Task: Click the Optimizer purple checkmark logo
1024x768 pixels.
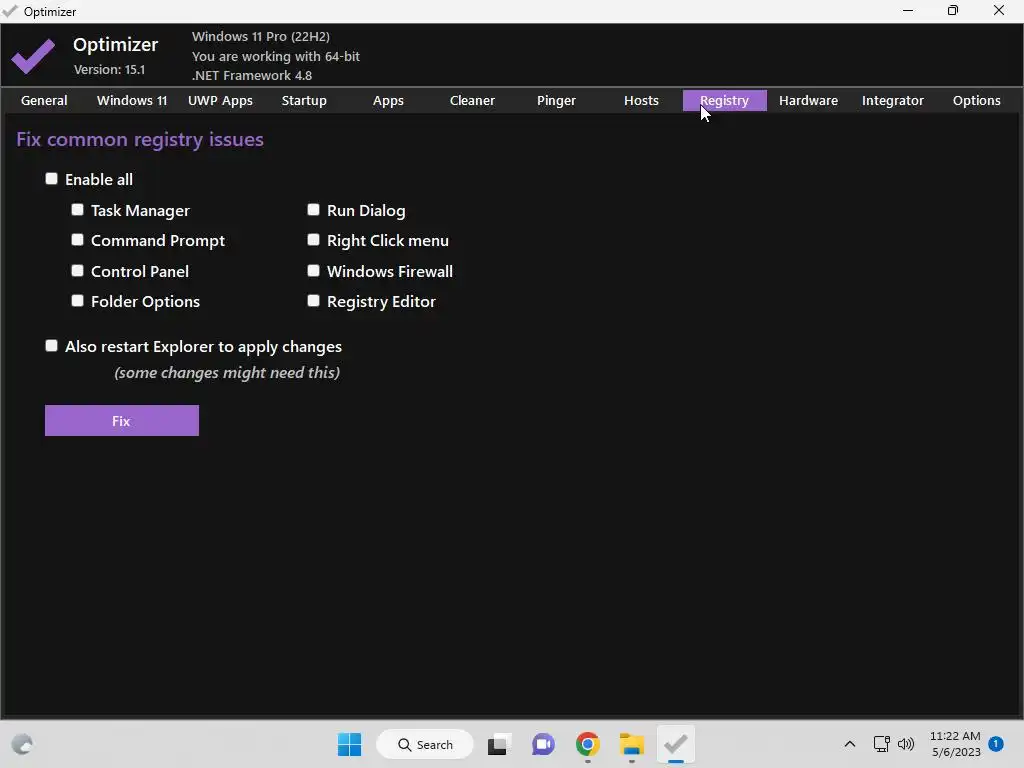Action: pos(33,56)
